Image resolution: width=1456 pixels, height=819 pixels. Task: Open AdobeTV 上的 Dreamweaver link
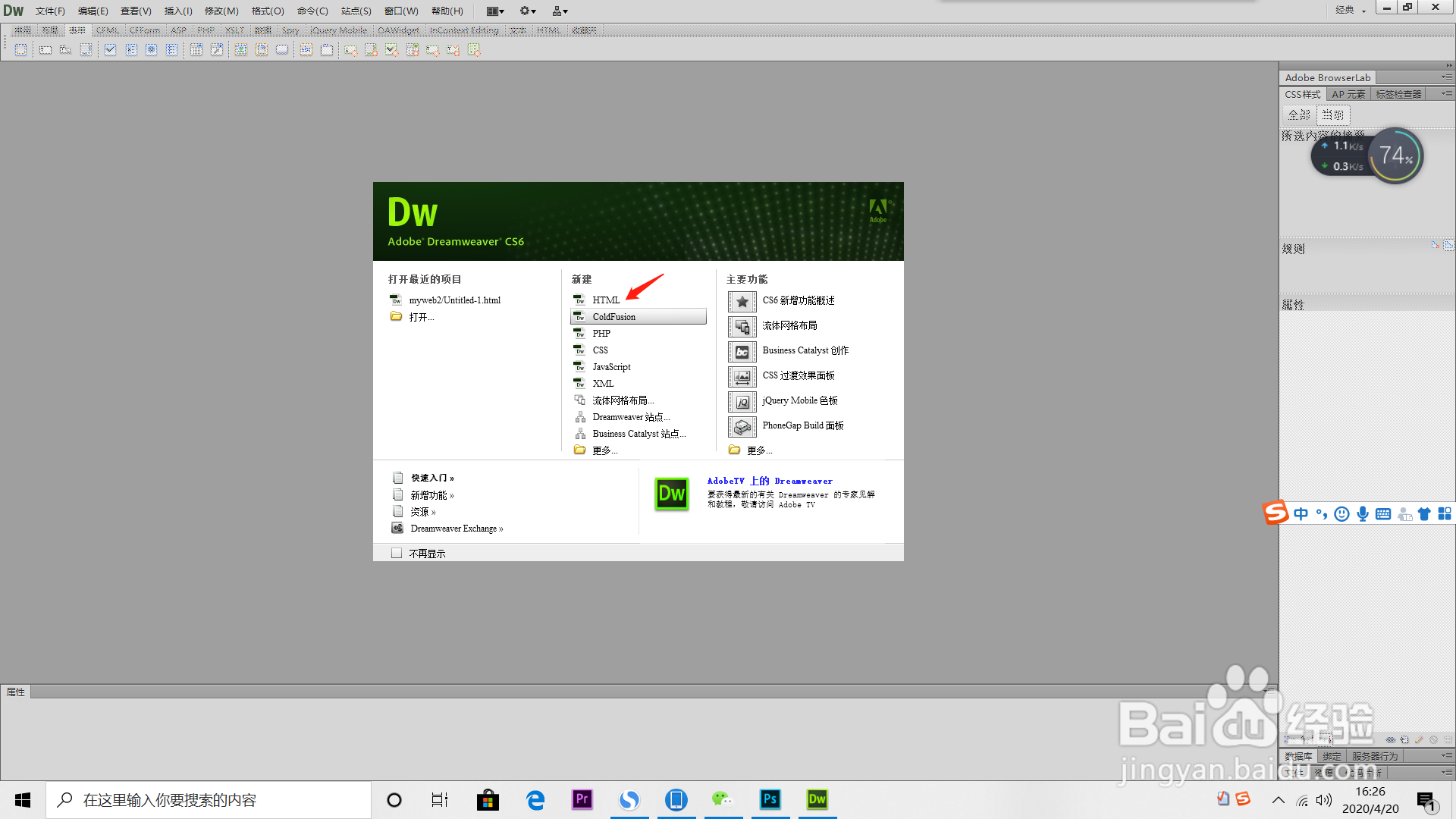[770, 481]
